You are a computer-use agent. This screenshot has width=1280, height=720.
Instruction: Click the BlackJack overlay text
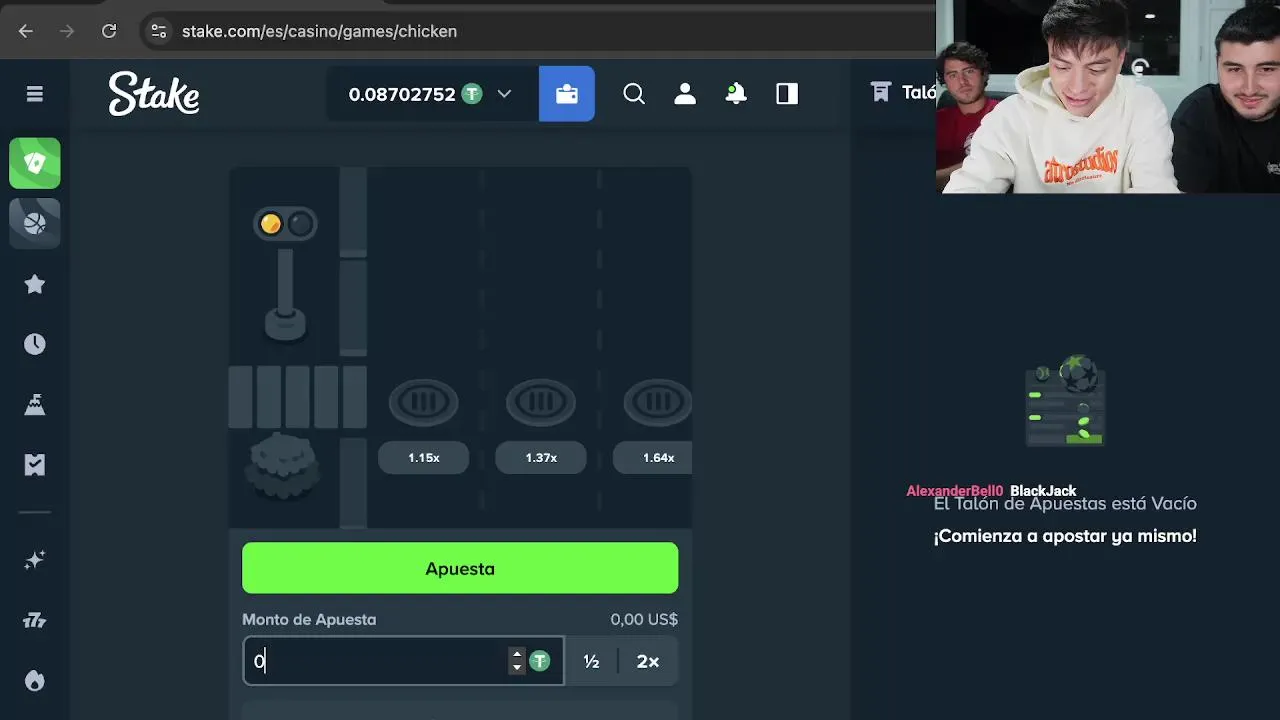(1043, 491)
